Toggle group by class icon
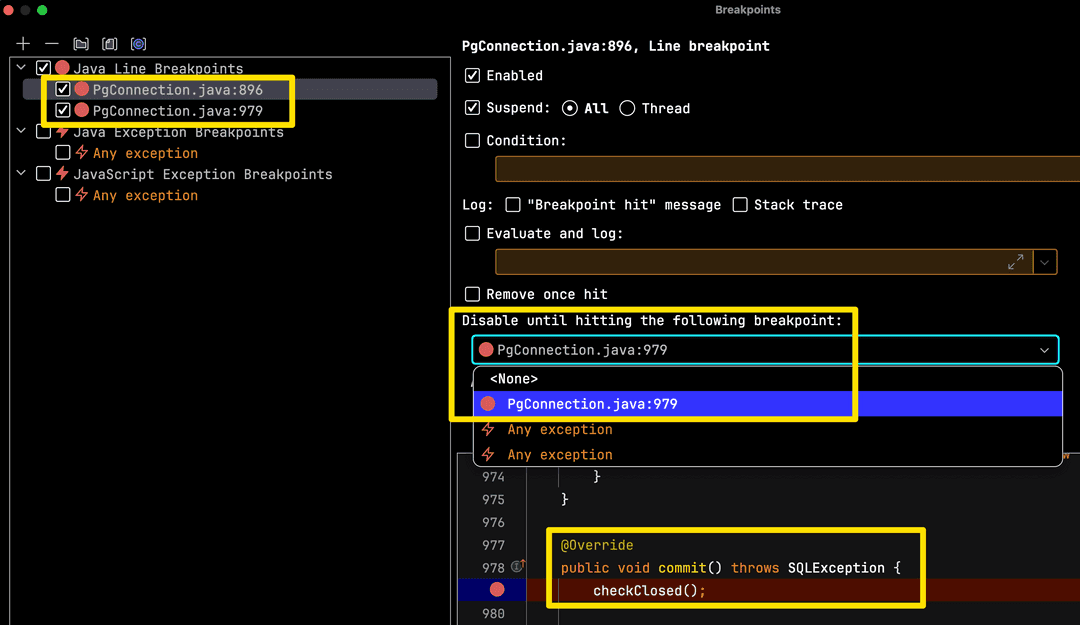 [139, 44]
